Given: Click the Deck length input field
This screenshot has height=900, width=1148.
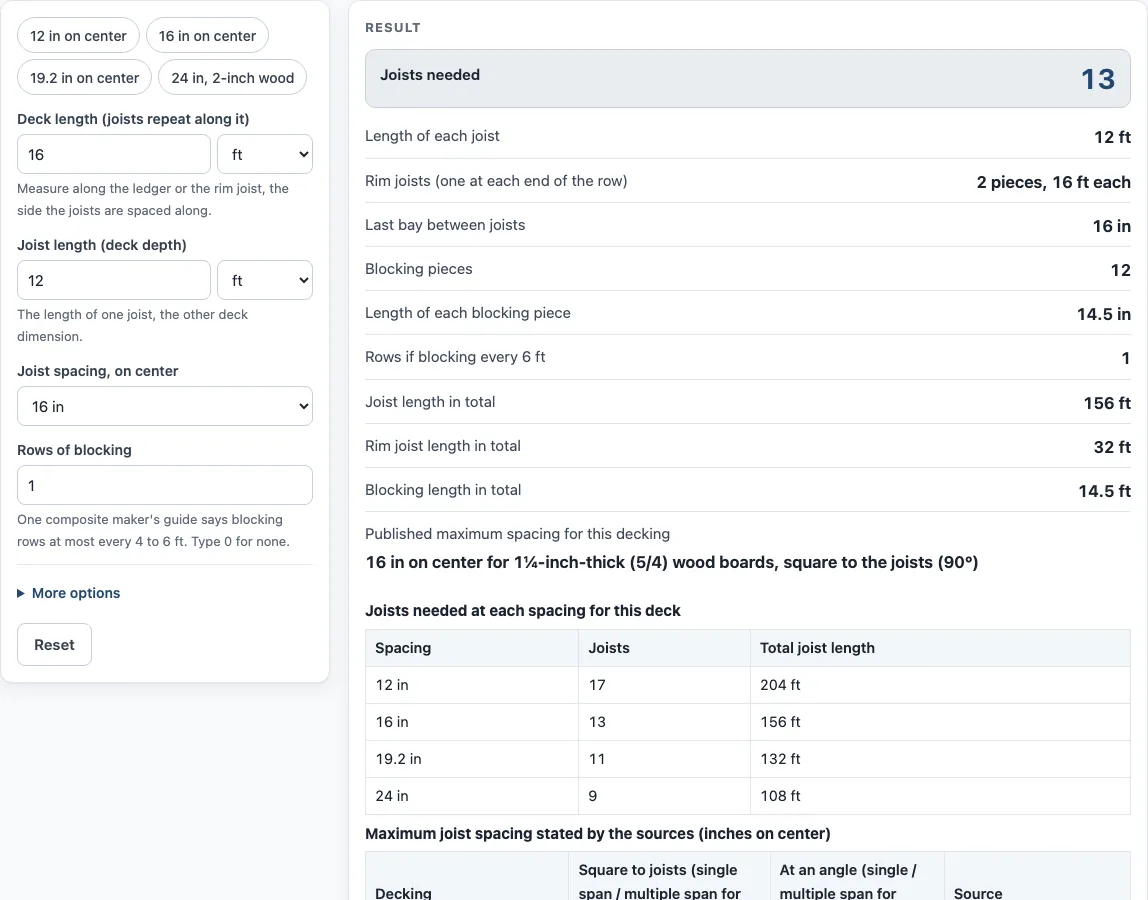Looking at the screenshot, I should click(113, 155).
